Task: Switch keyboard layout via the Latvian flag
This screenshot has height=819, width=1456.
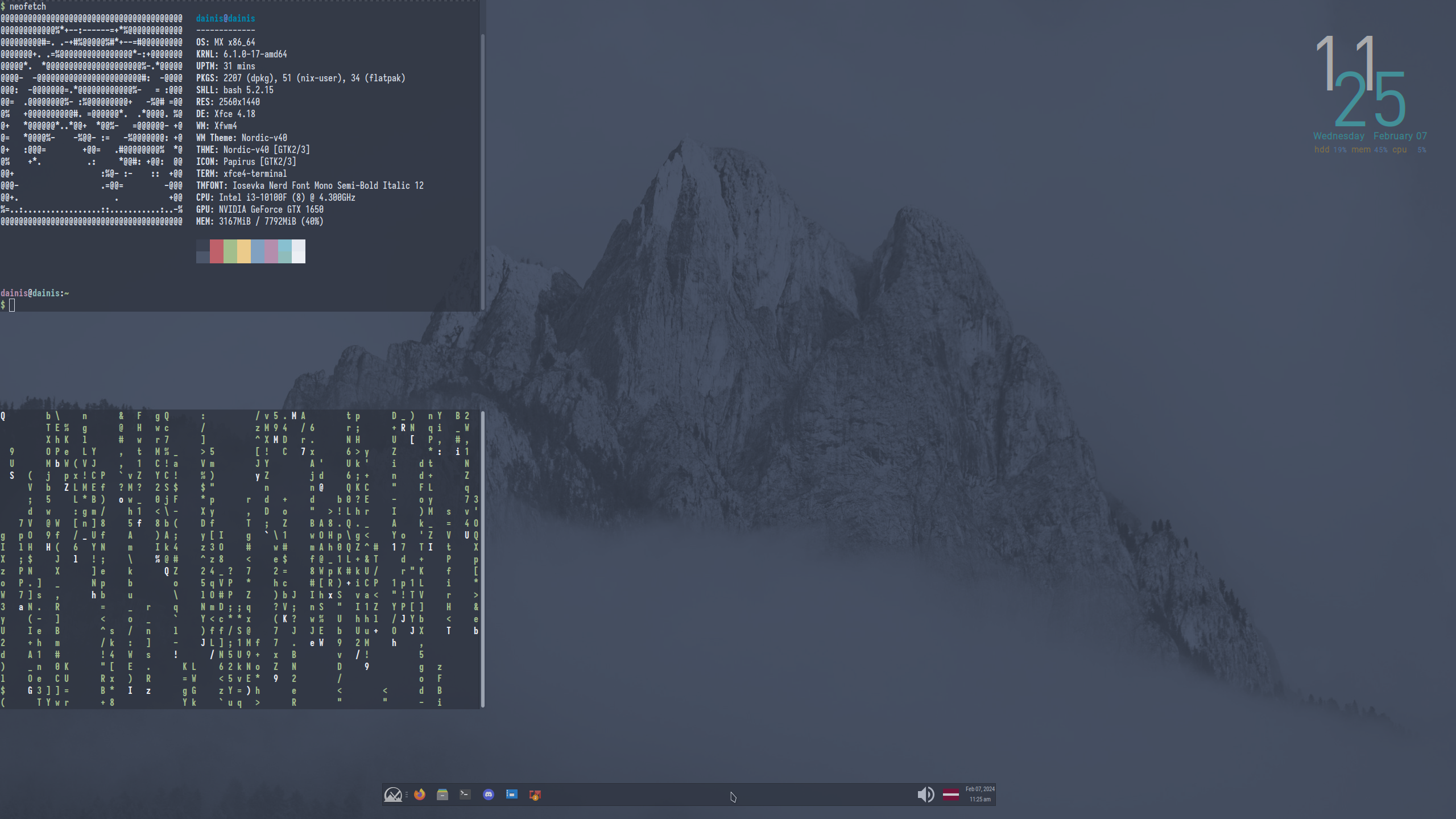Action: 952,794
